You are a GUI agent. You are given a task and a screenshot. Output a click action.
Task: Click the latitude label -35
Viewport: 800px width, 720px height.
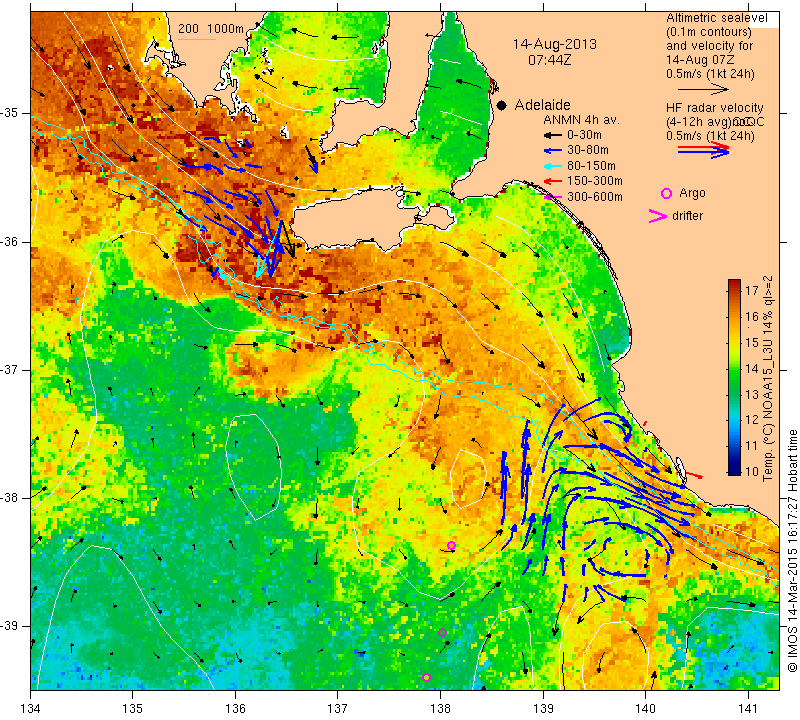14,113
